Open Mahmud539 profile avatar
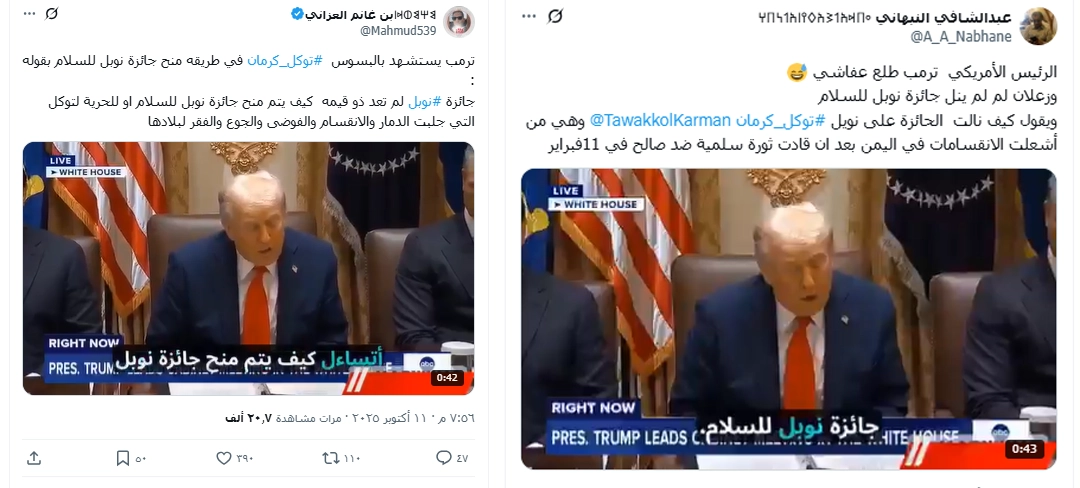This screenshot has width=1080, height=488. 458,21
